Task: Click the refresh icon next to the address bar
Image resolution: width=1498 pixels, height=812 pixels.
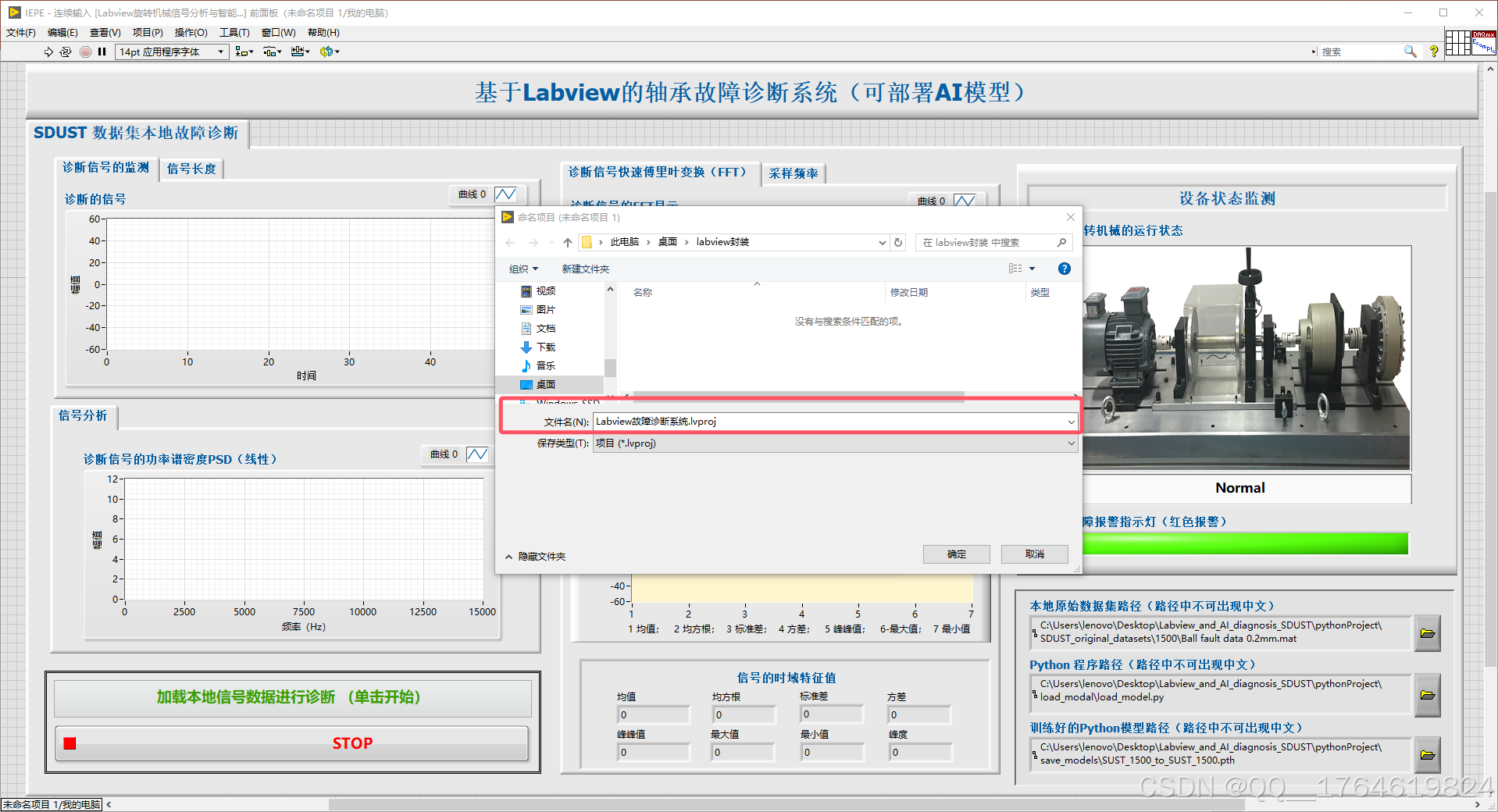Action: (898, 242)
